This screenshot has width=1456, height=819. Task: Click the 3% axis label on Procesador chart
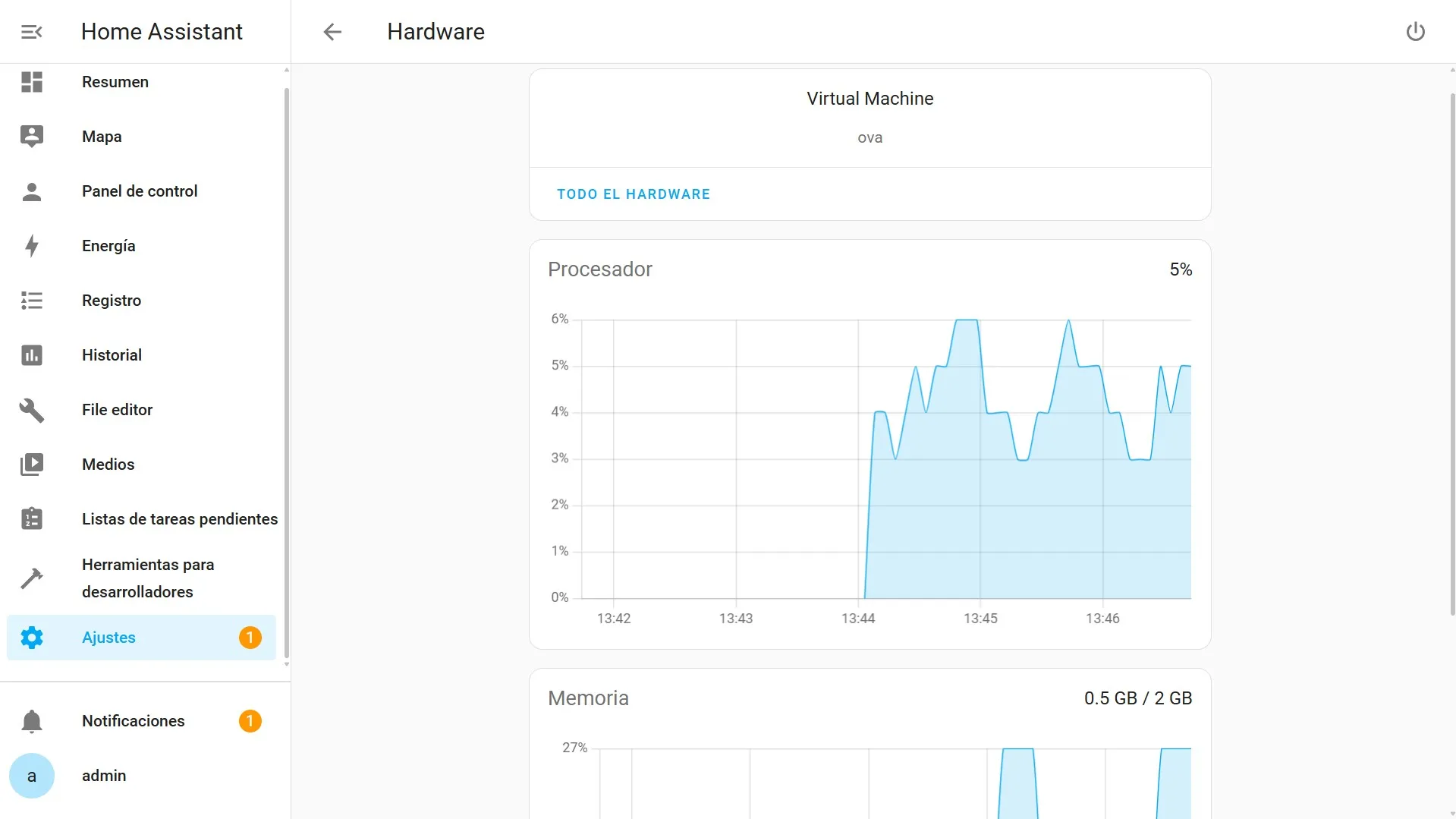pyautogui.click(x=560, y=458)
